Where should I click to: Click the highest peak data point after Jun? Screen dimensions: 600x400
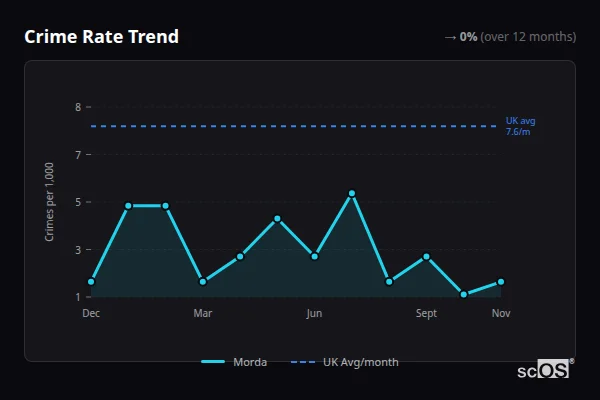tap(352, 193)
